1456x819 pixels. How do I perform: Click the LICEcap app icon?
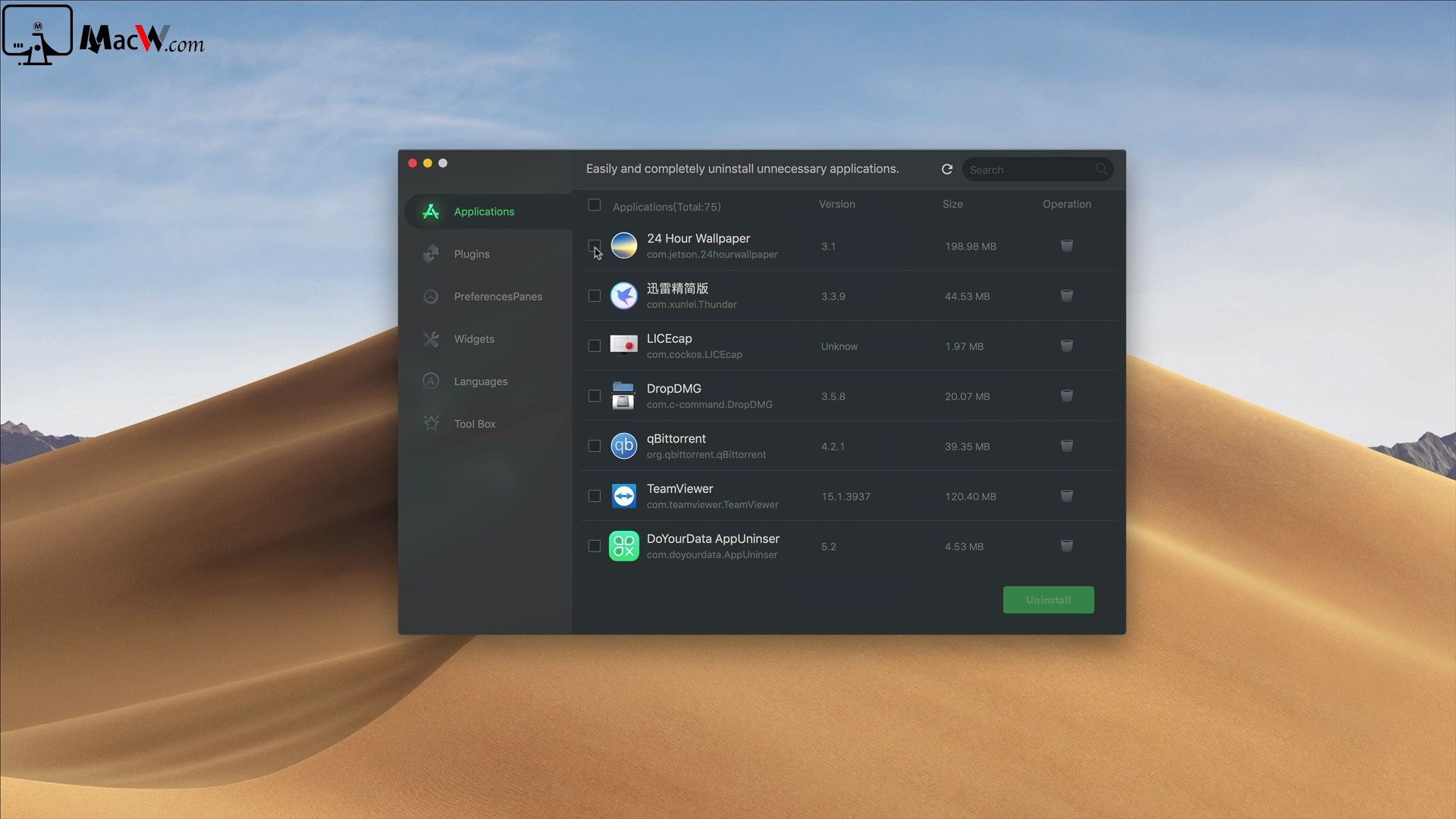[x=624, y=346]
